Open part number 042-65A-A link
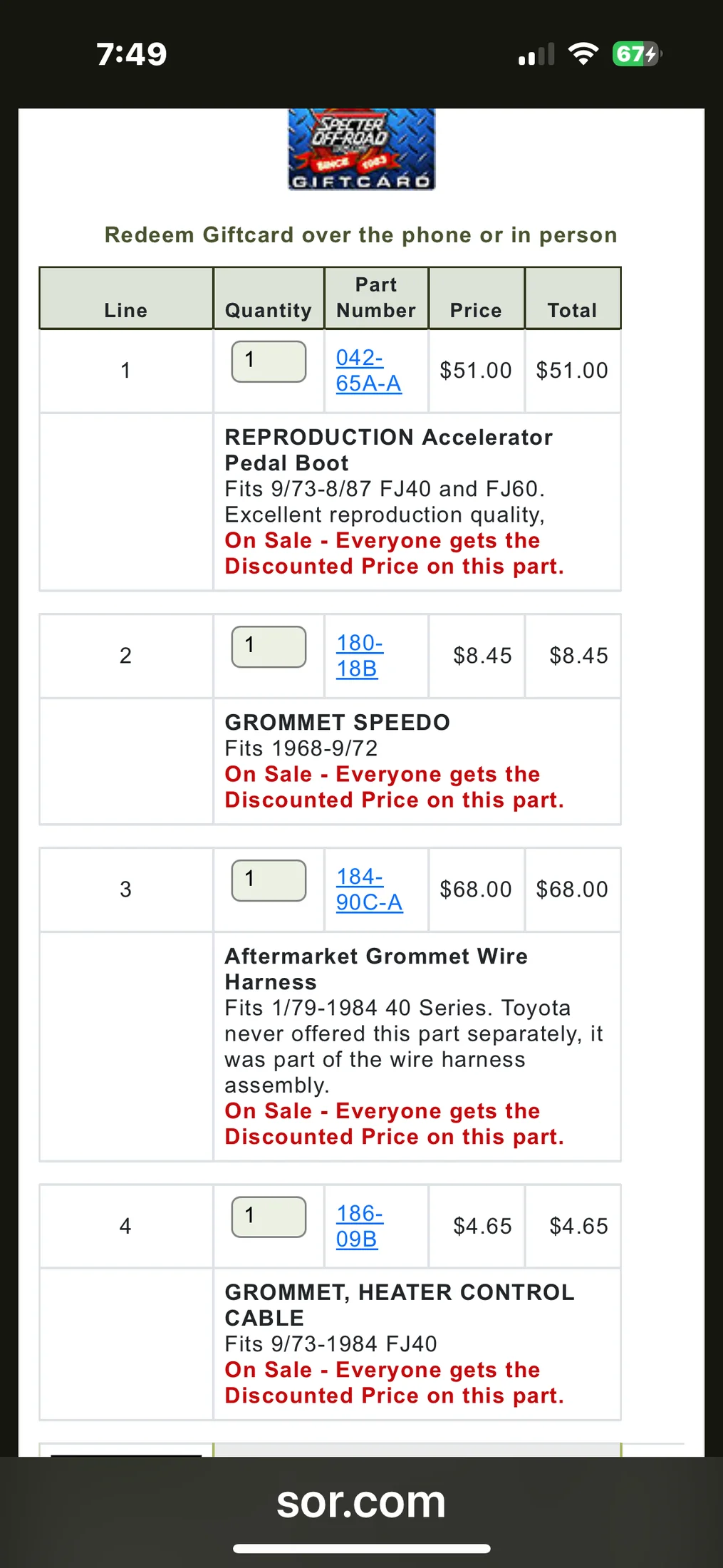The height and width of the screenshot is (1568, 723). tap(368, 371)
